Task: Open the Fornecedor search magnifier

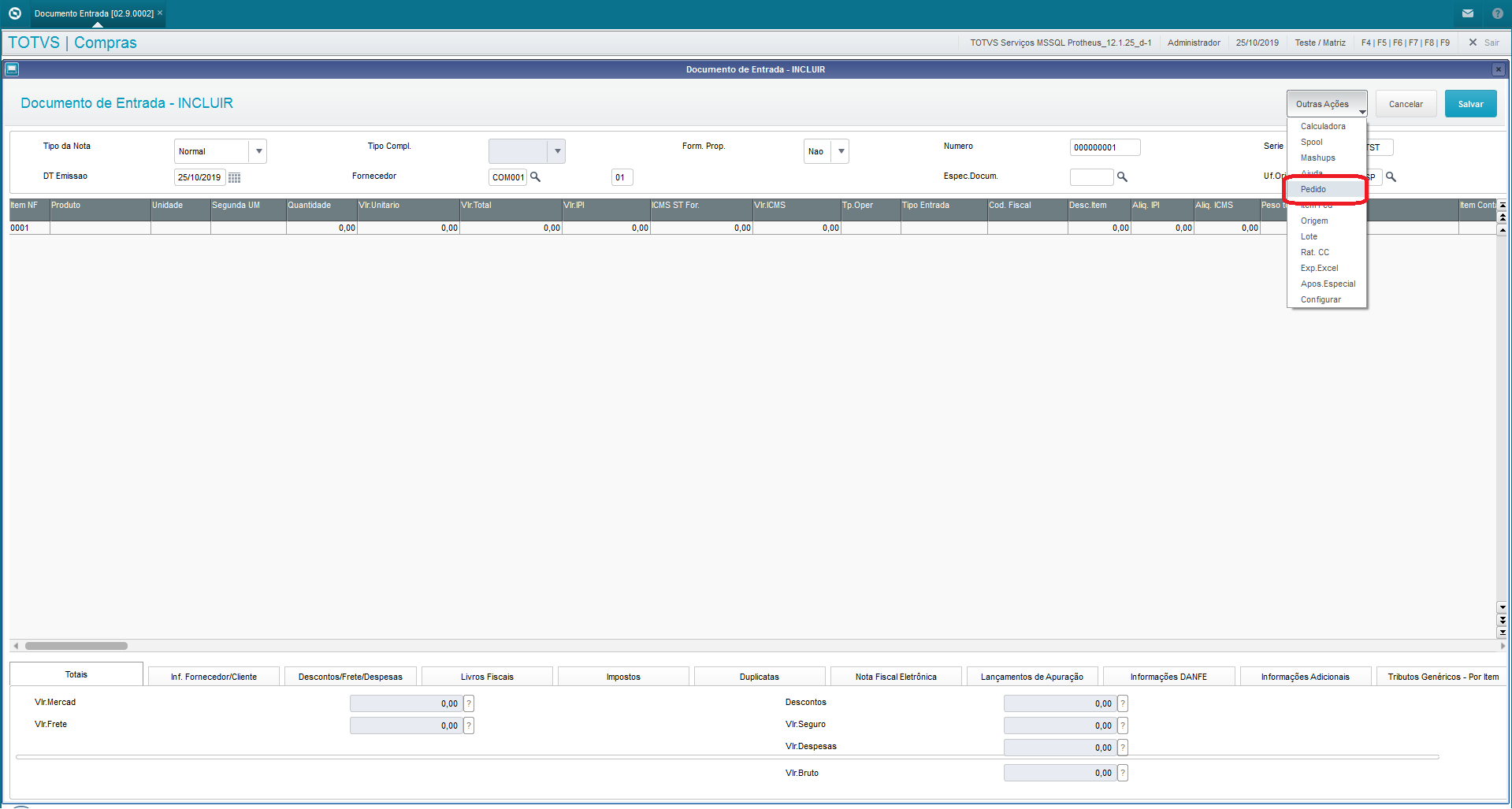Action: click(x=536, y=176)
